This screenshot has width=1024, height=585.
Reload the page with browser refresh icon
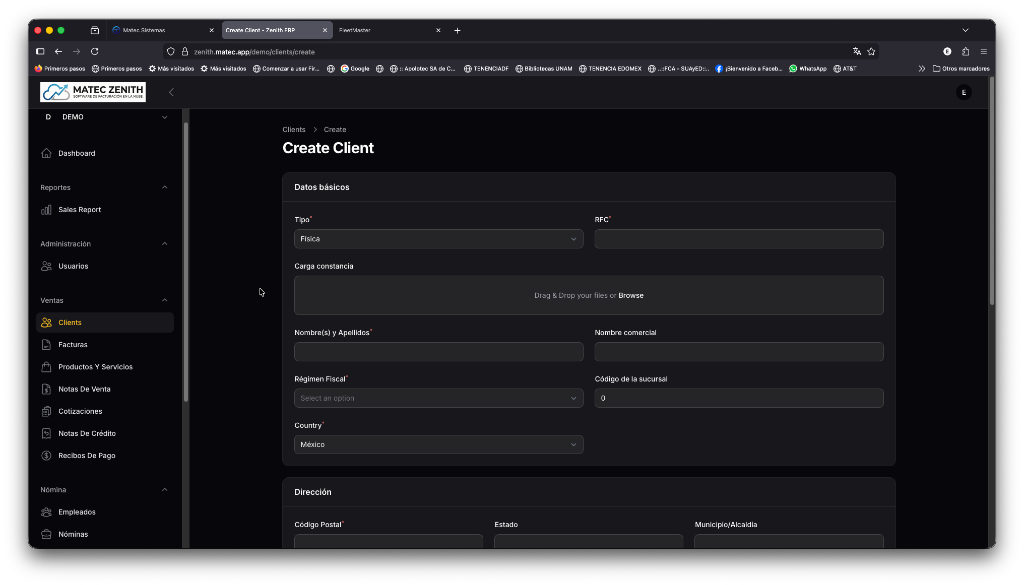point(95,51)
